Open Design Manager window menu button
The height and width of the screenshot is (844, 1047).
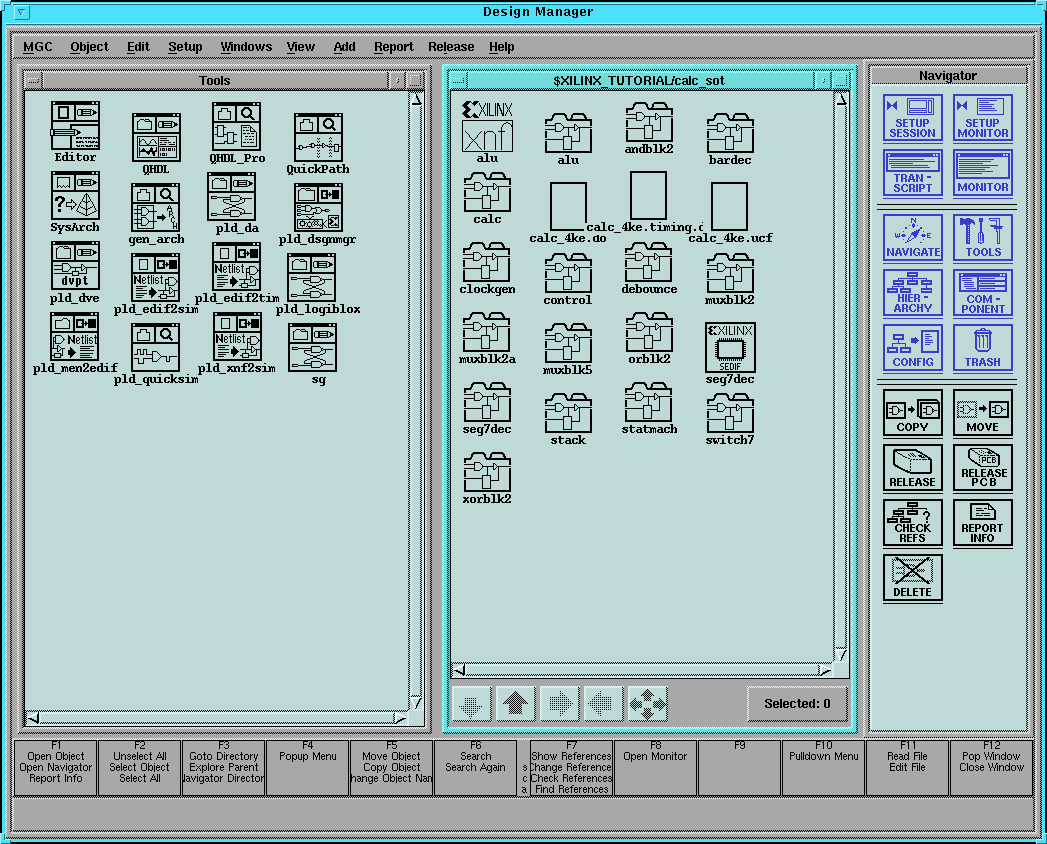21,12
